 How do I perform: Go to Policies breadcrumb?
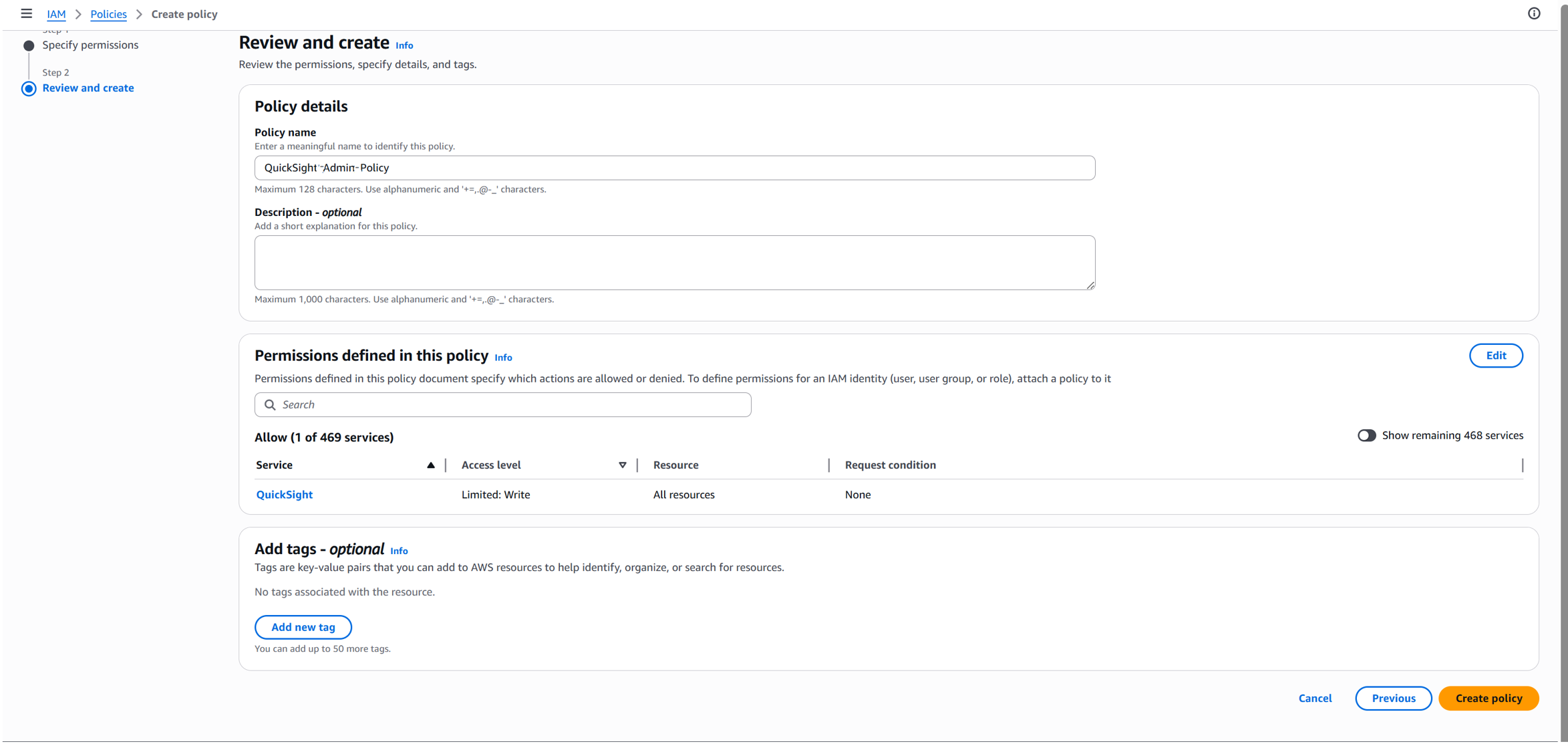[x=108, y=14]
